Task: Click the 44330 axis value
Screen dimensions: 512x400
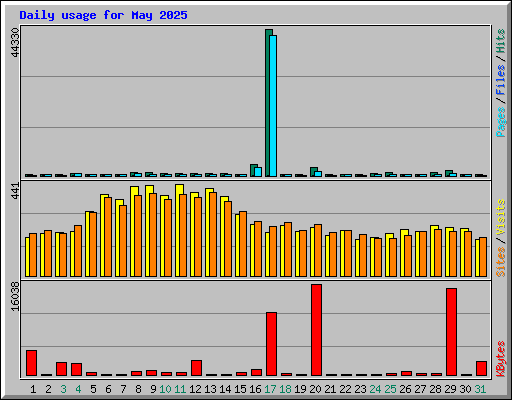Action: pos(15,42)
